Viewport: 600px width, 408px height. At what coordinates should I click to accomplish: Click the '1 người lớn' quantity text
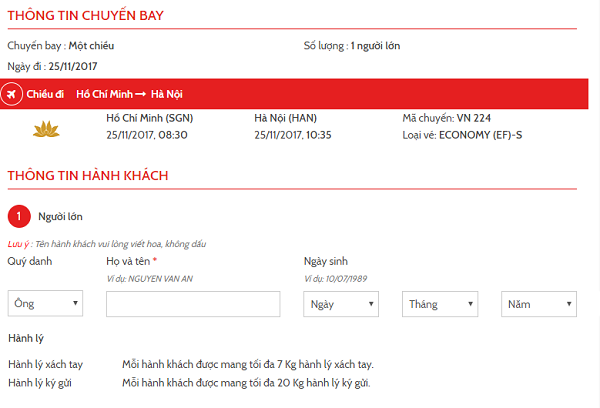375,46
